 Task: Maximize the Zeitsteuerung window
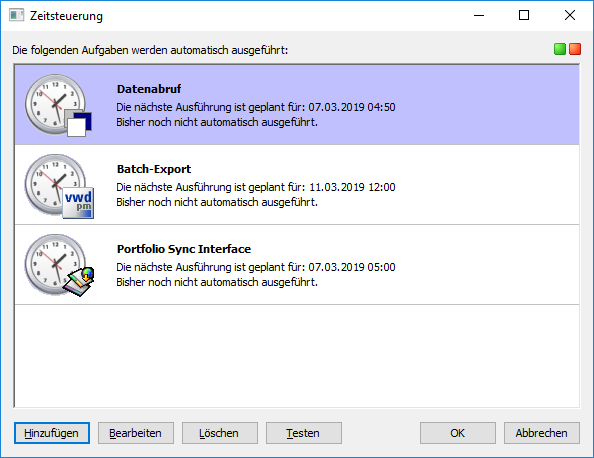point(524,16)
